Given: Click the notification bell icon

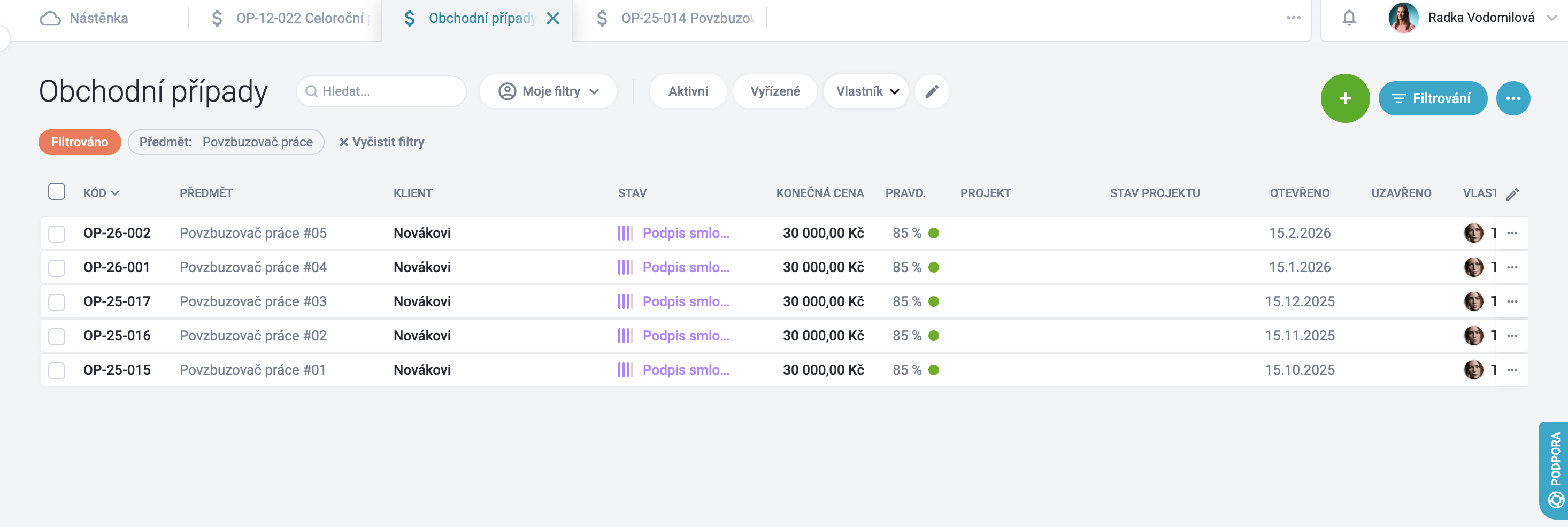Looking at the screenshot, I should (1349, 18).
